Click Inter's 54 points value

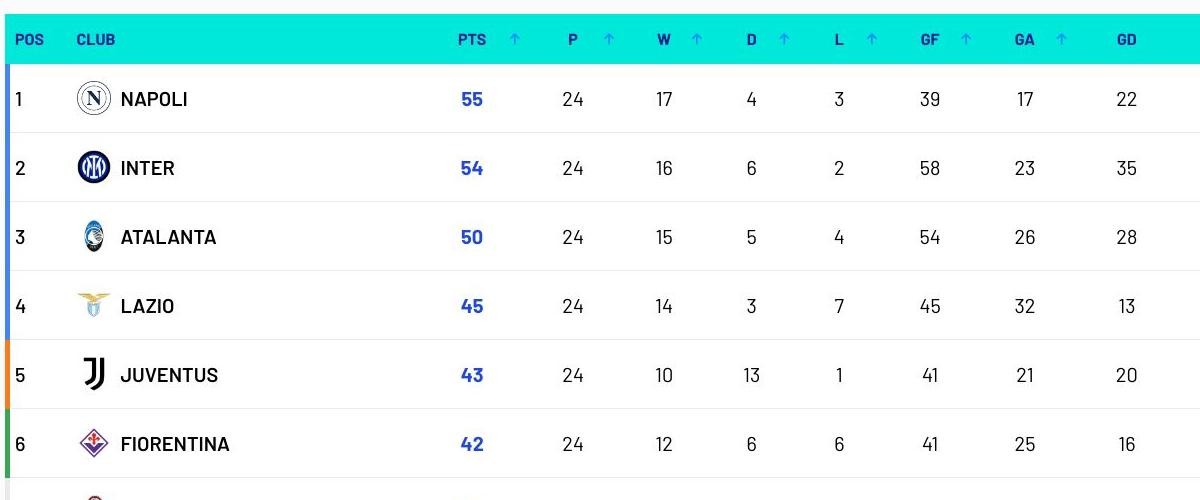click(472, 168)
